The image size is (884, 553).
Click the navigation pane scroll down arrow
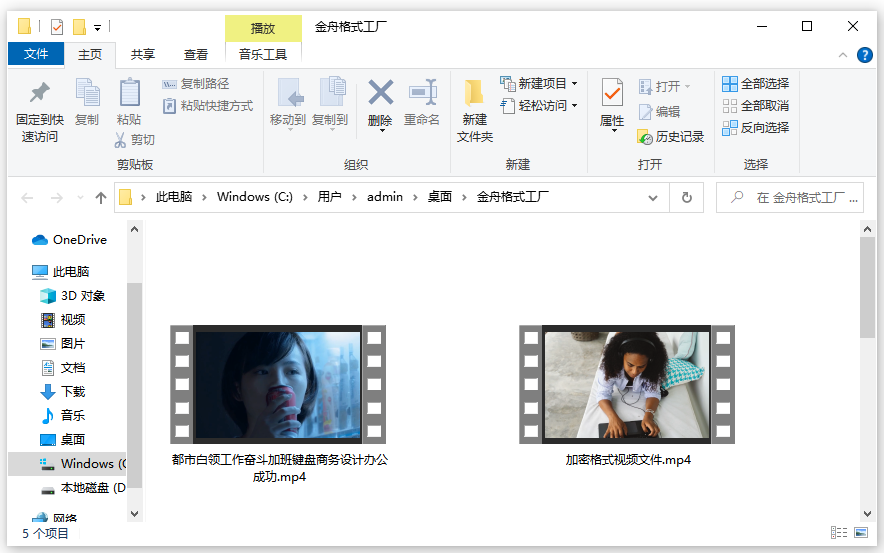click(x=134, y=514)
